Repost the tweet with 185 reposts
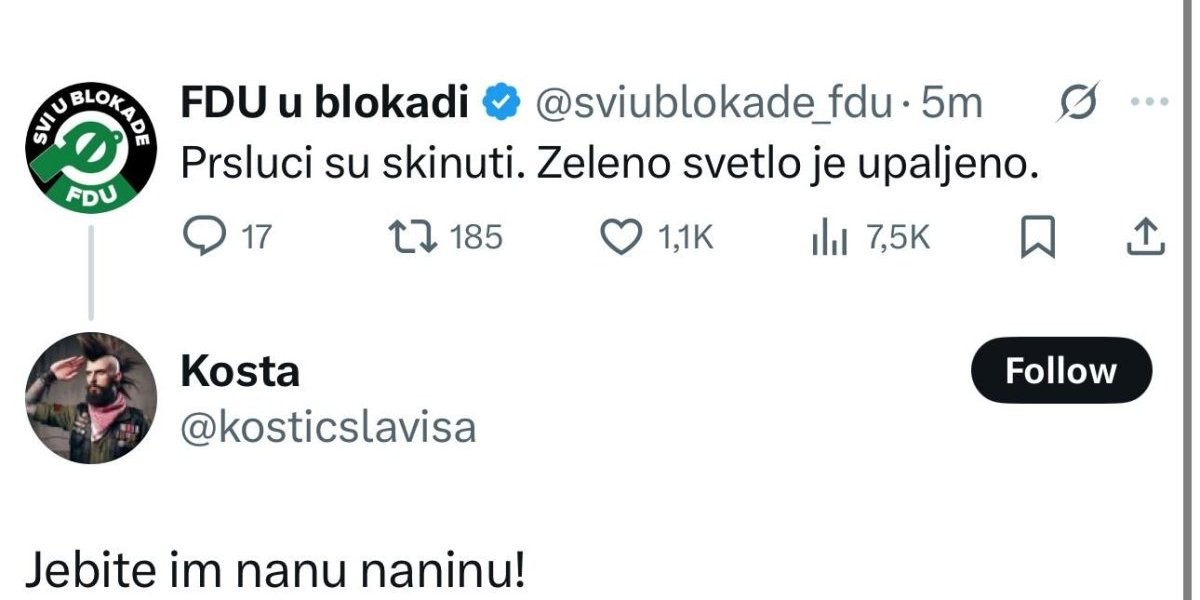Image resolution: width=1200 pixels, height=600 pixels. [x=409, y=237]
